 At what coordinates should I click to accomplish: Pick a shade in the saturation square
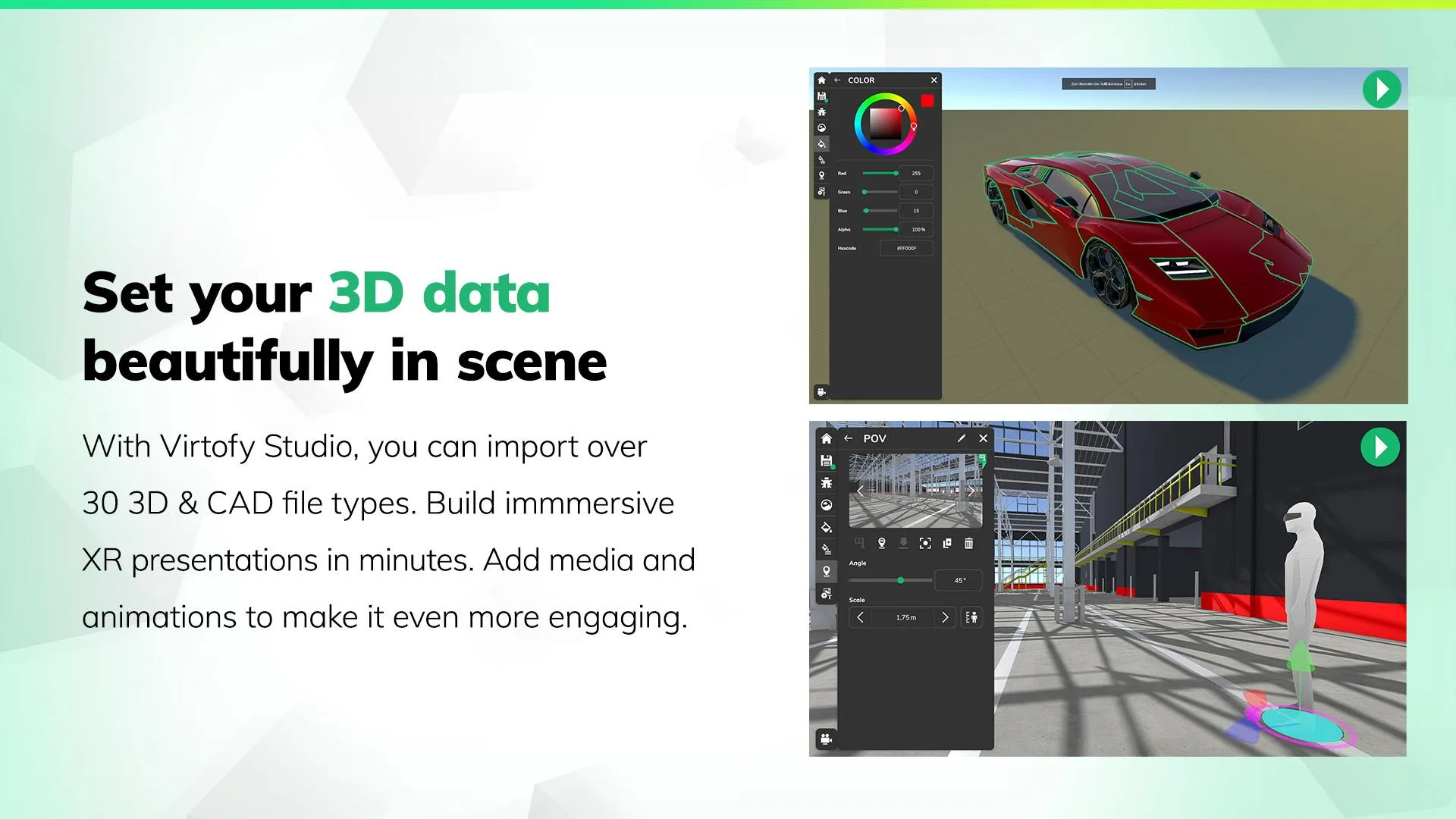(884, 124)
